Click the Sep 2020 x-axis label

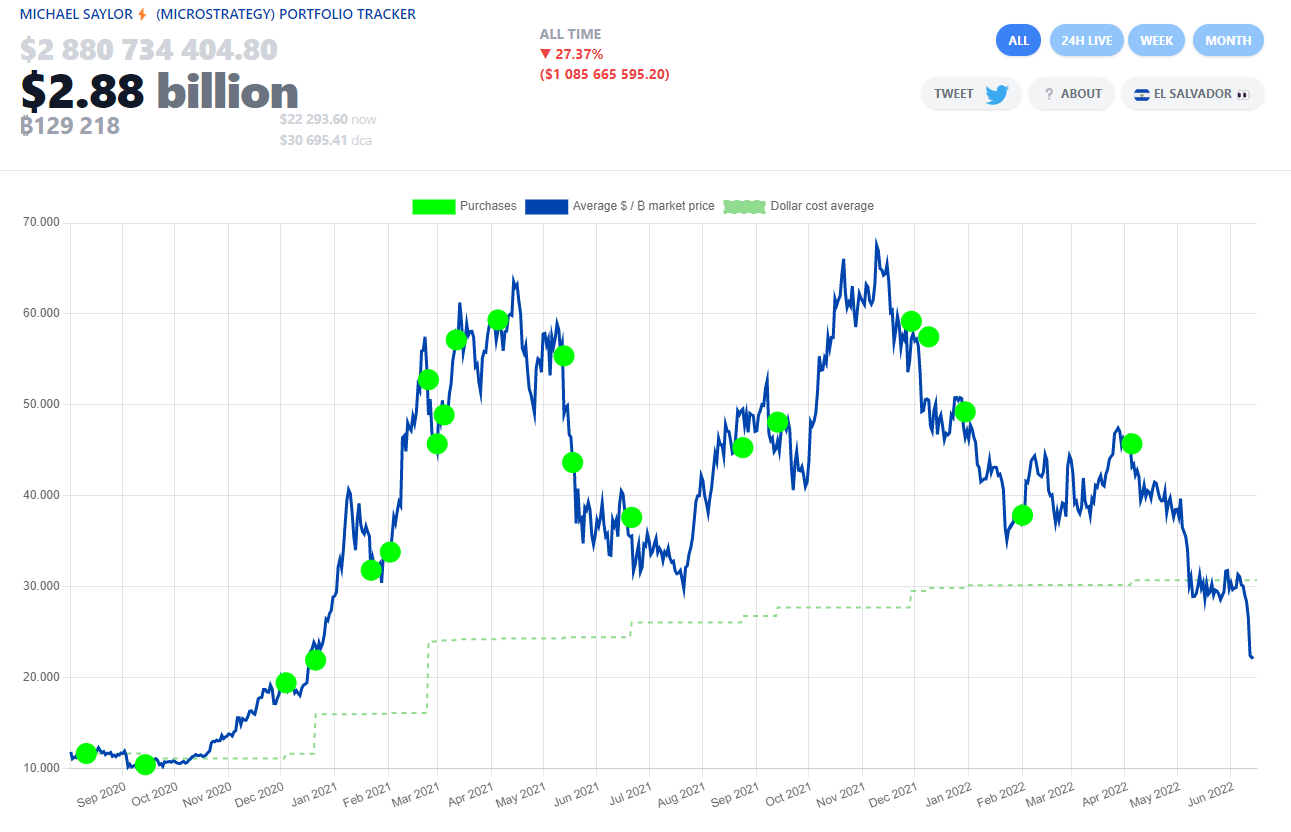tap(99, 794)
